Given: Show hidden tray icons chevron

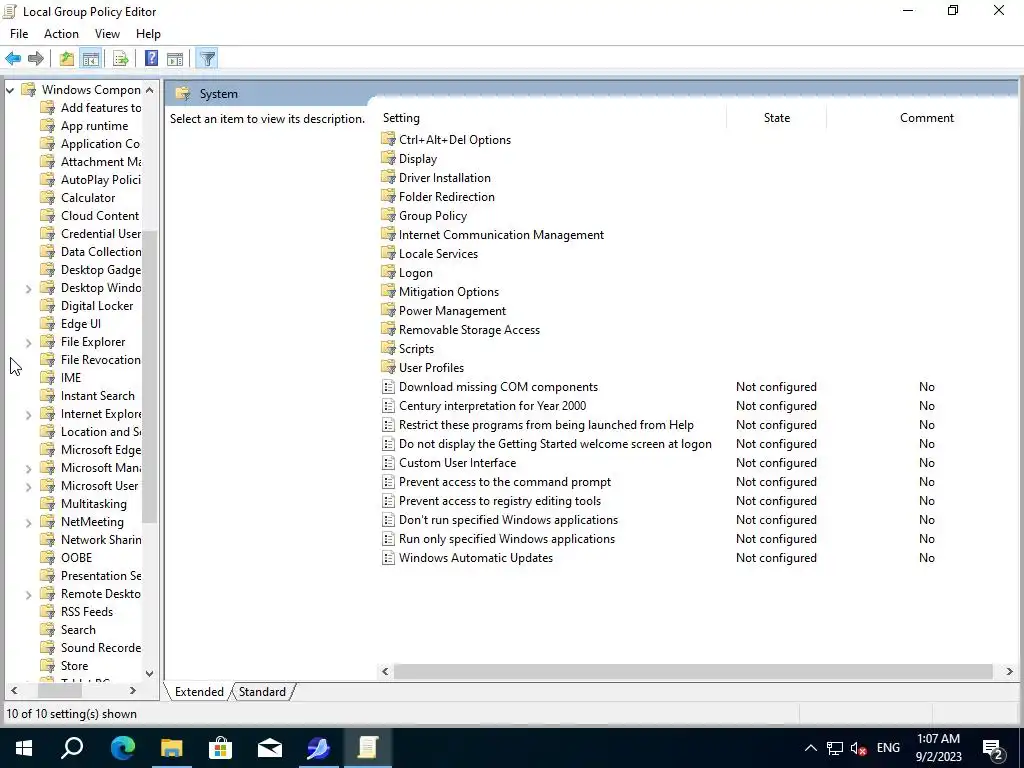Looking at the screenshot, I should [x=810, y=748].
